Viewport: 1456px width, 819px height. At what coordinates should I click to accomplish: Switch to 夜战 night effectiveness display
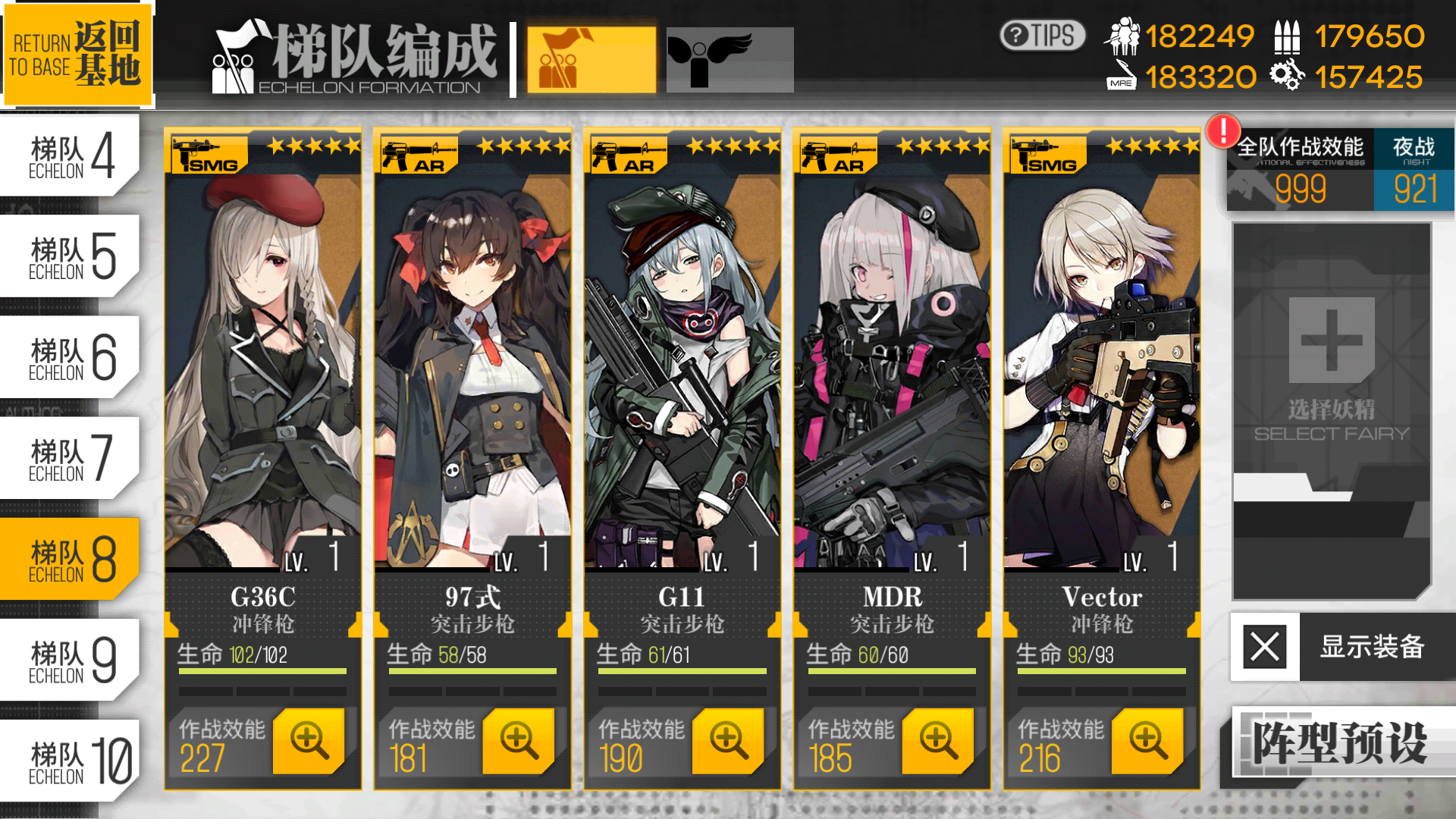(x=1414, y=171)
